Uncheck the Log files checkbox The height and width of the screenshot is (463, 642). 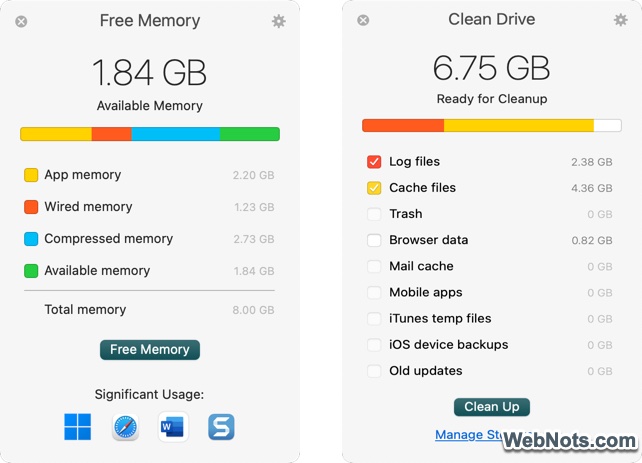374,162
